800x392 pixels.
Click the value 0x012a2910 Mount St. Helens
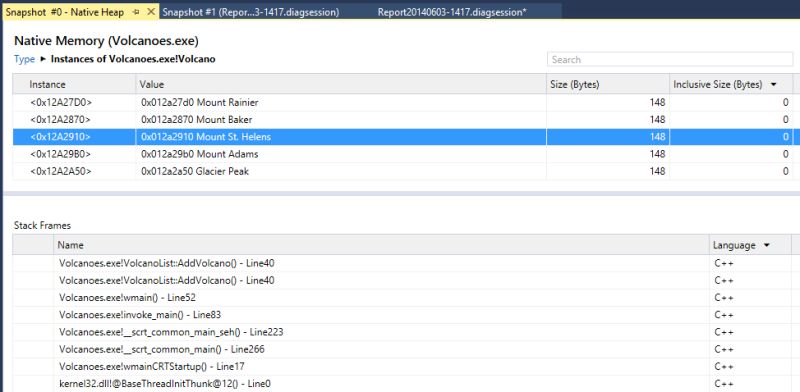pyautogui.click(x=206, y=137)
